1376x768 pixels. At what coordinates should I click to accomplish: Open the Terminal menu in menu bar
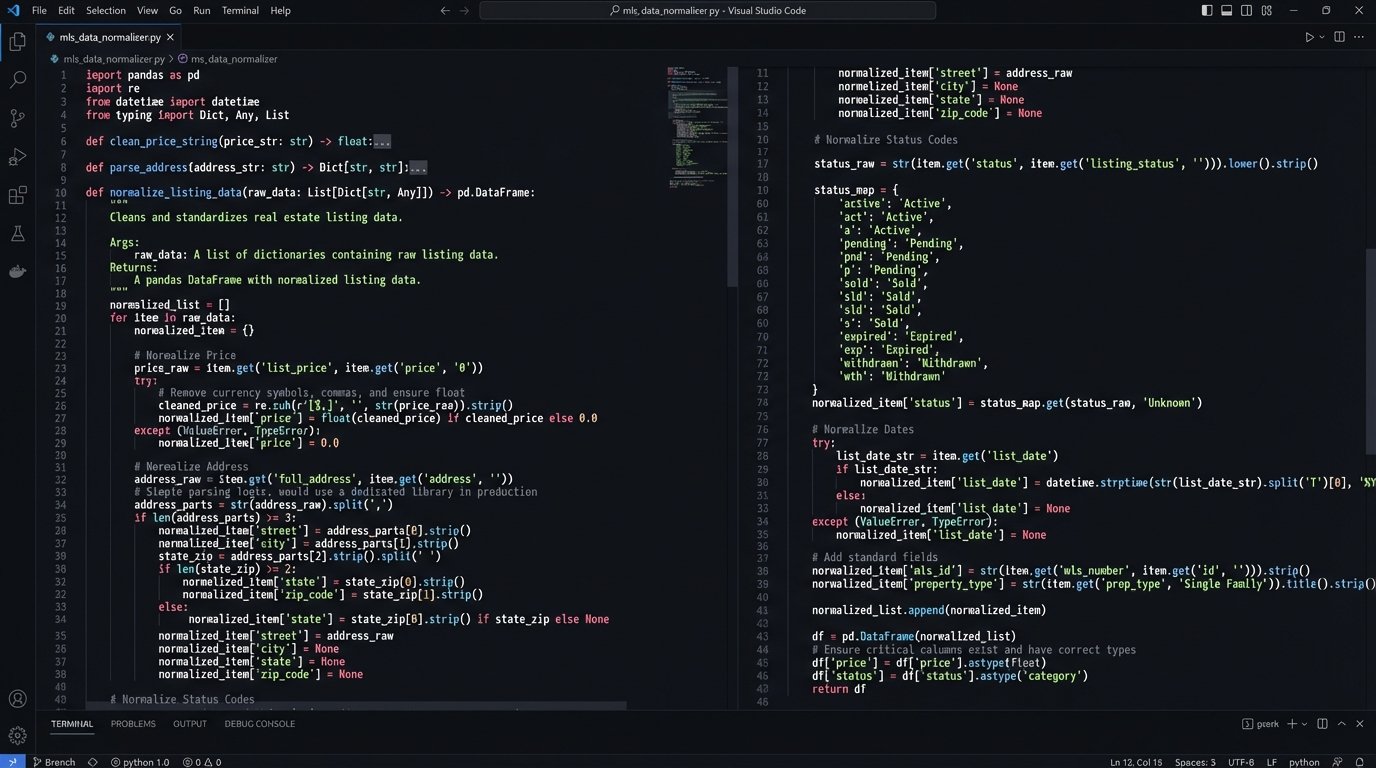click(240, 11)
